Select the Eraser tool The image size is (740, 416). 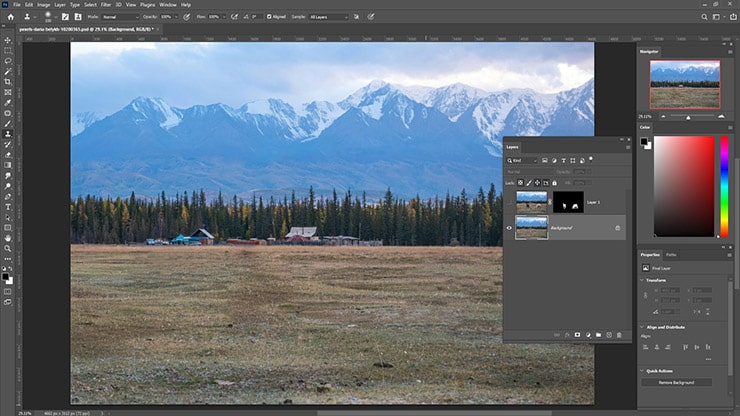pos(8,154)
